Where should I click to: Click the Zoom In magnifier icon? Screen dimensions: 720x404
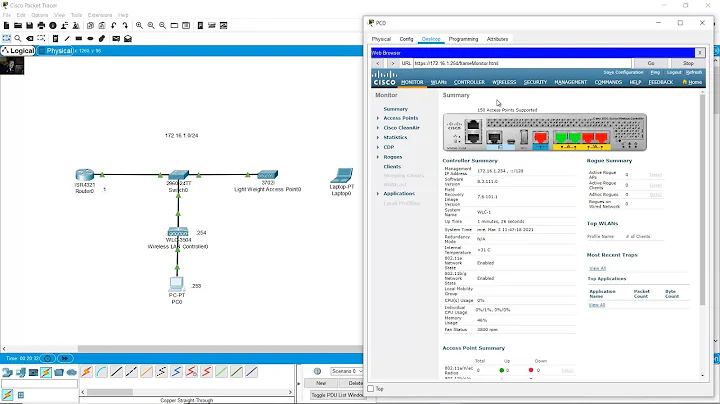click(139, 26)
